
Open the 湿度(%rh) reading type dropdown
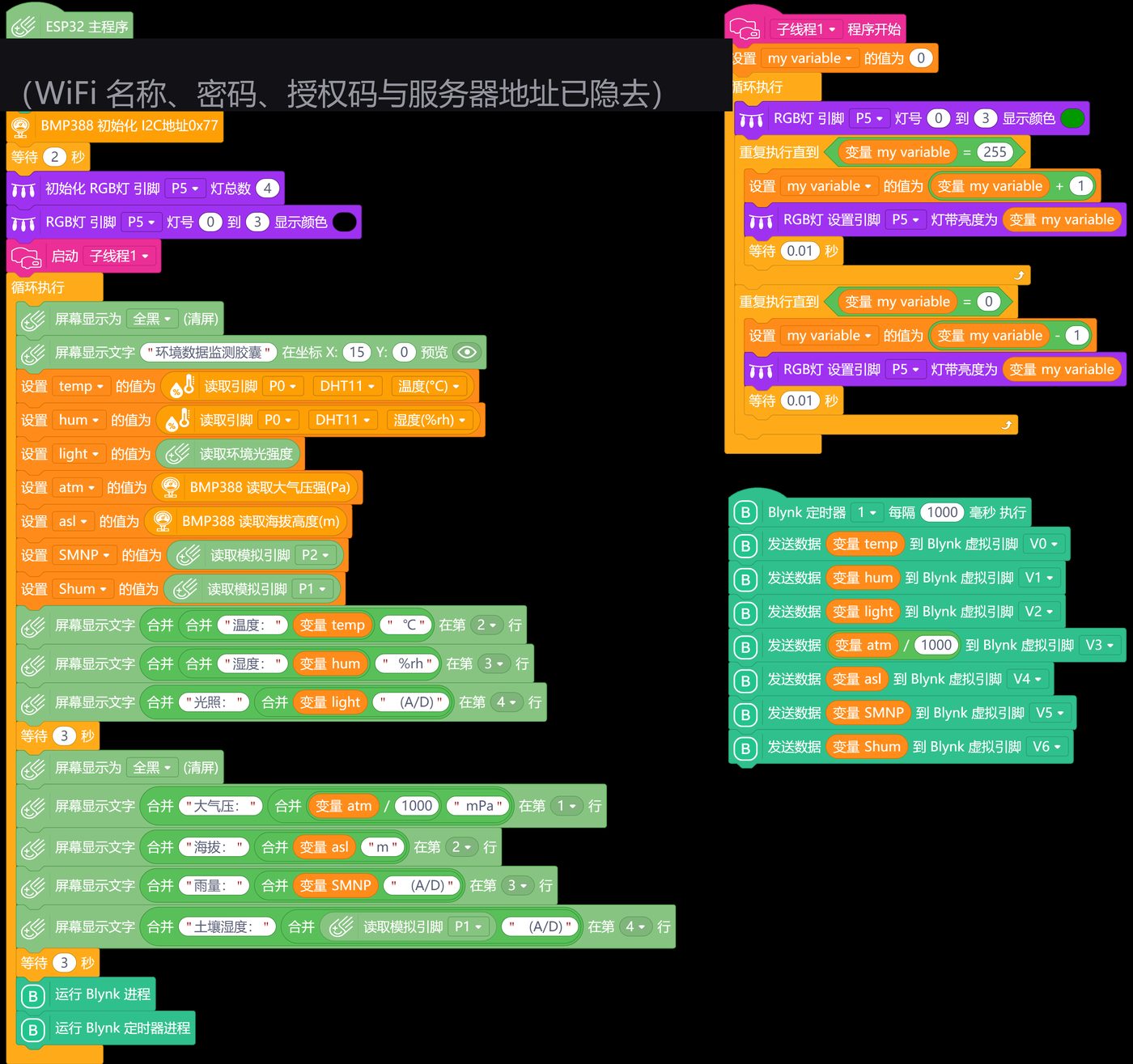pos(431,421)
